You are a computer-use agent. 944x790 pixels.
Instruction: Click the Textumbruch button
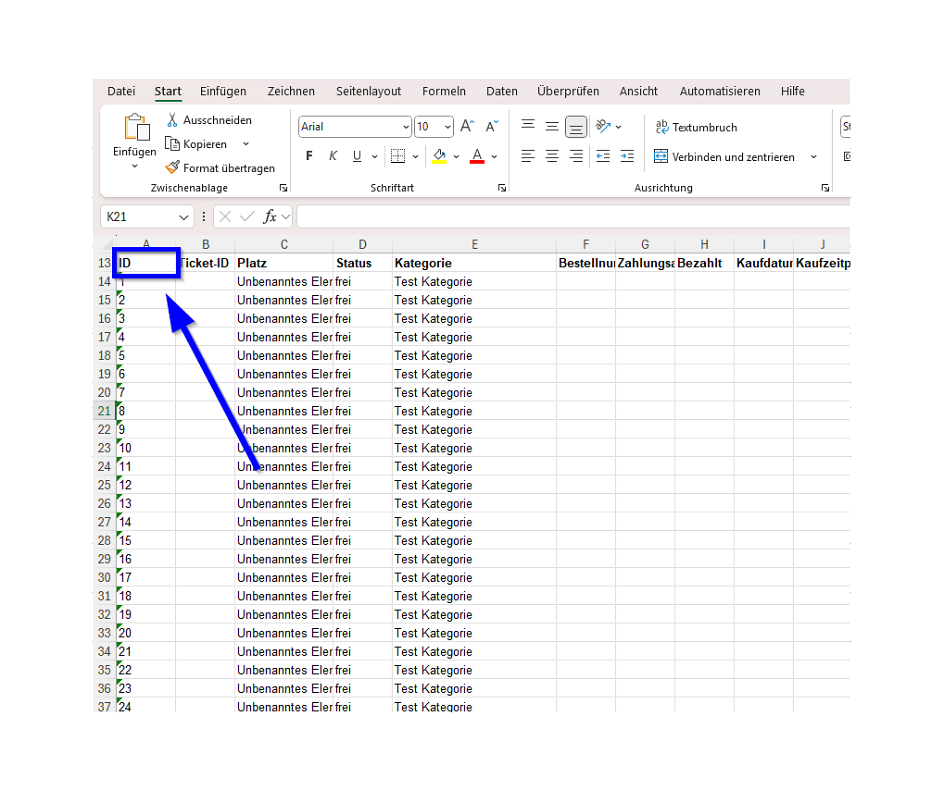696,127
